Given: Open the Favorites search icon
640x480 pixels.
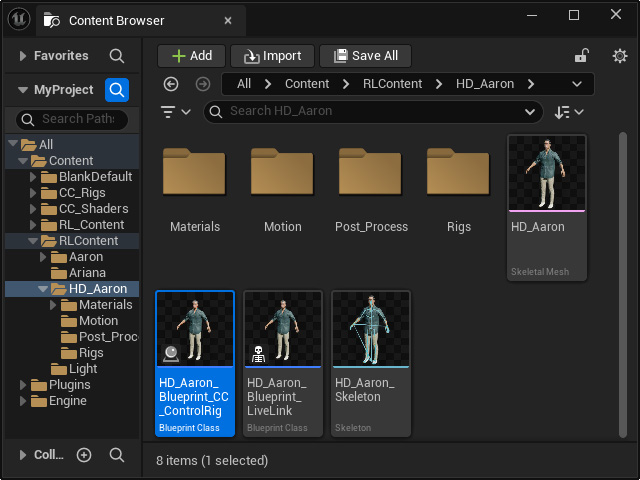Looking at the screenshot, I should pos(117,56).
